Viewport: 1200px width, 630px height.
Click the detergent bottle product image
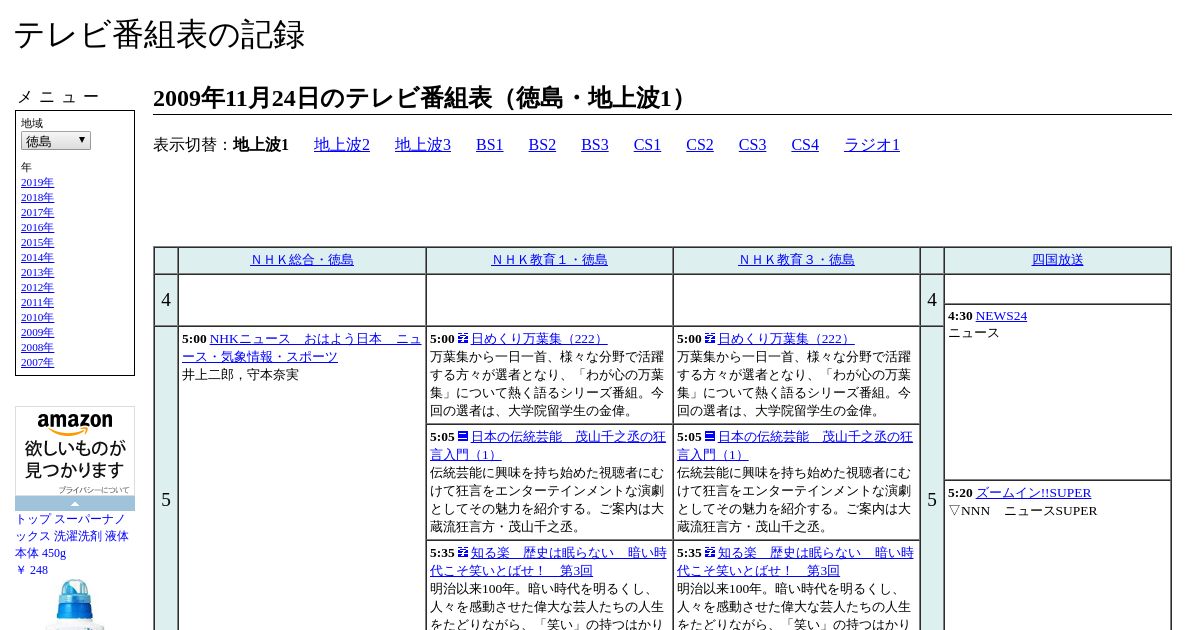click(74, 604)
